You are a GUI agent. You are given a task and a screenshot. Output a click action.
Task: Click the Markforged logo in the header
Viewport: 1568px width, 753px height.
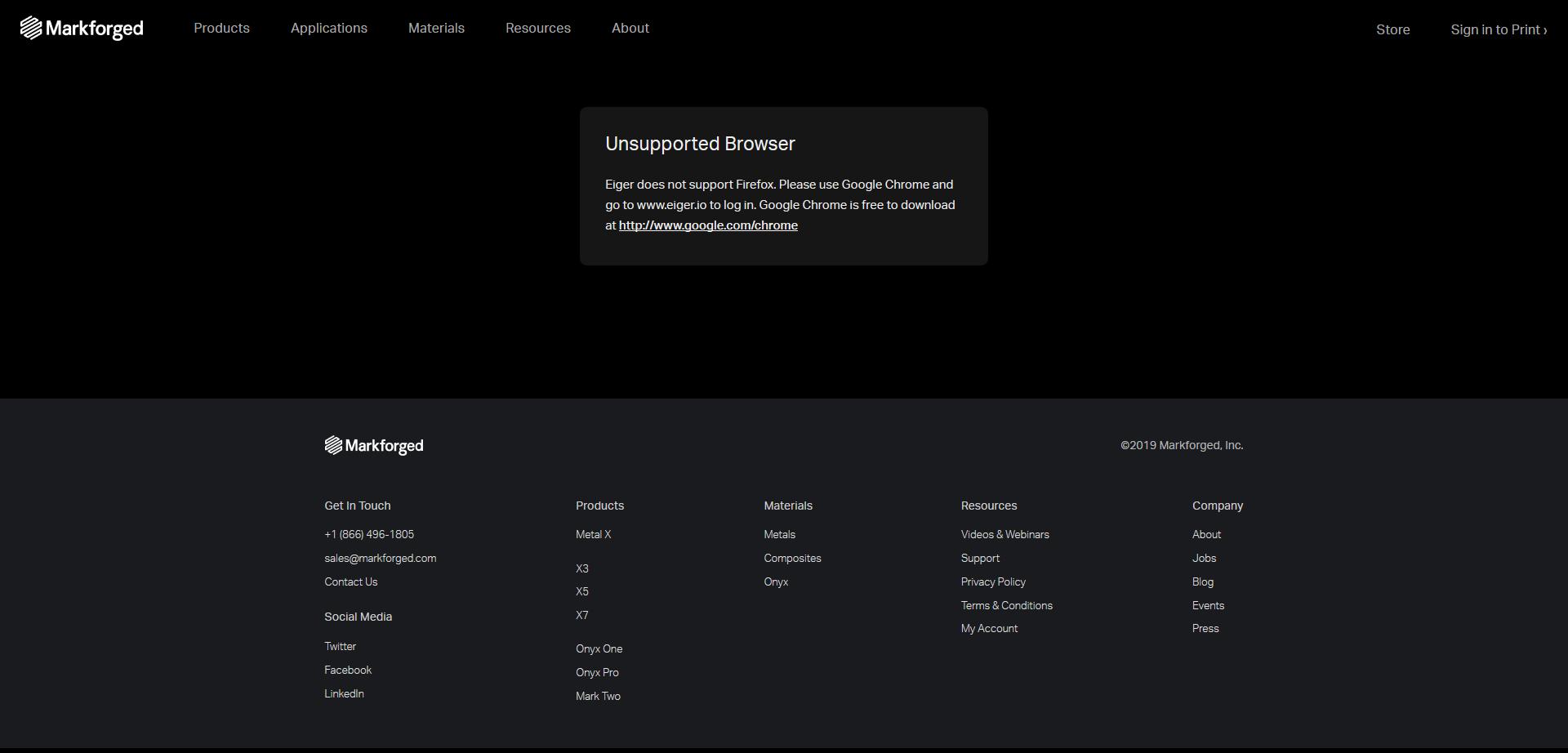81,27
